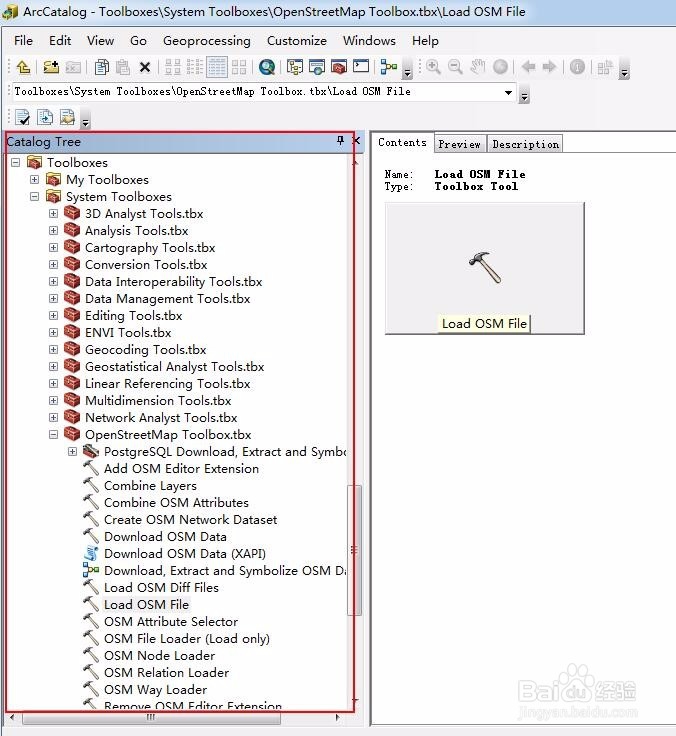Open the Customize menu
The height and width of the screenshot is (736, 676).
[297, 41]
